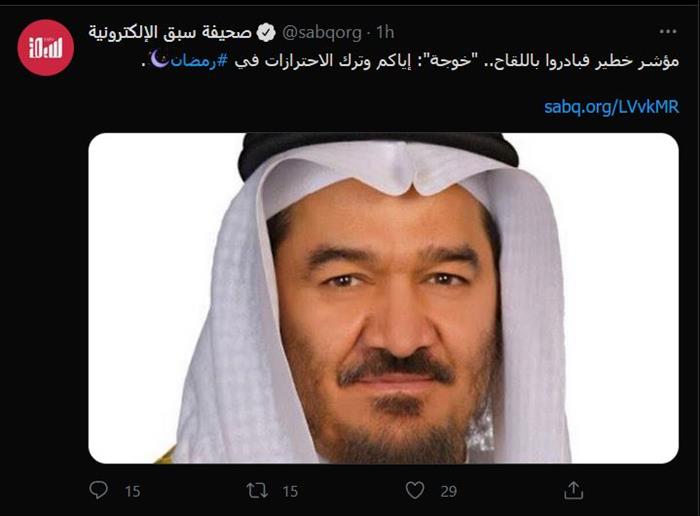
Task: Open the sabq.org/LVvkMR link
Action: pyautogui.click(x=612, y=107)
